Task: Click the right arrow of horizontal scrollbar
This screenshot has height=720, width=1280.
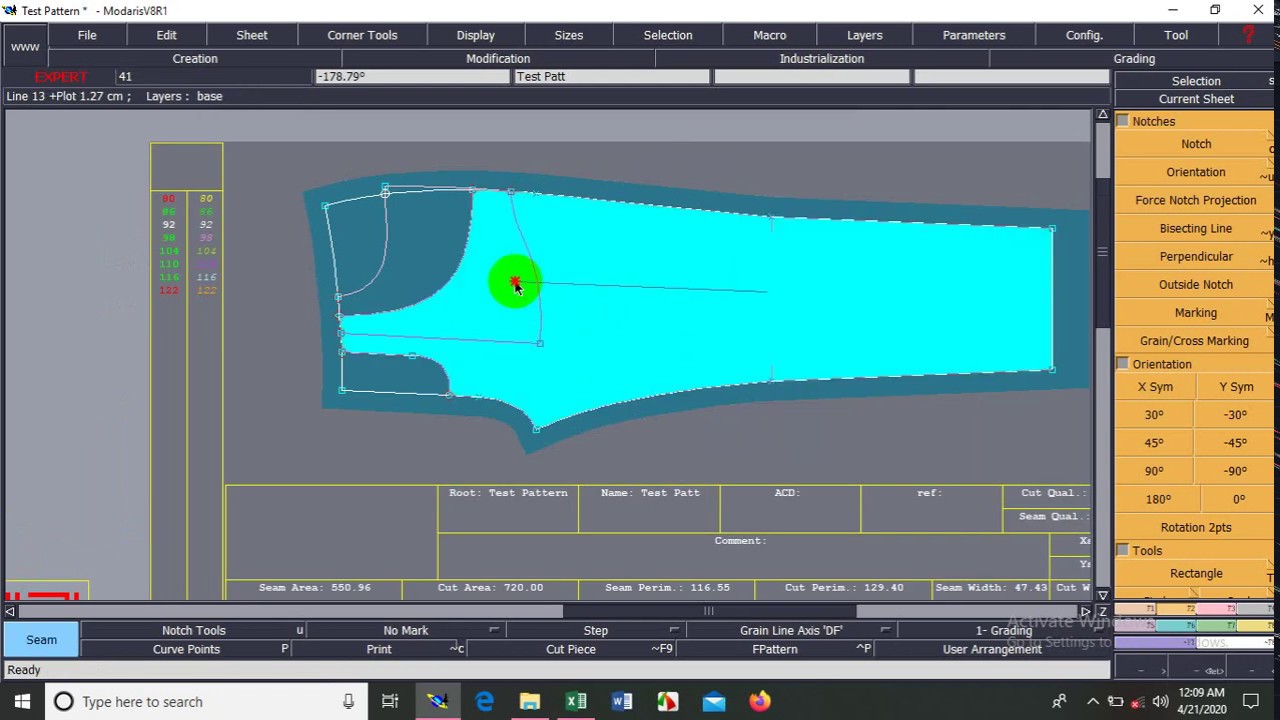Action: 1086,611
